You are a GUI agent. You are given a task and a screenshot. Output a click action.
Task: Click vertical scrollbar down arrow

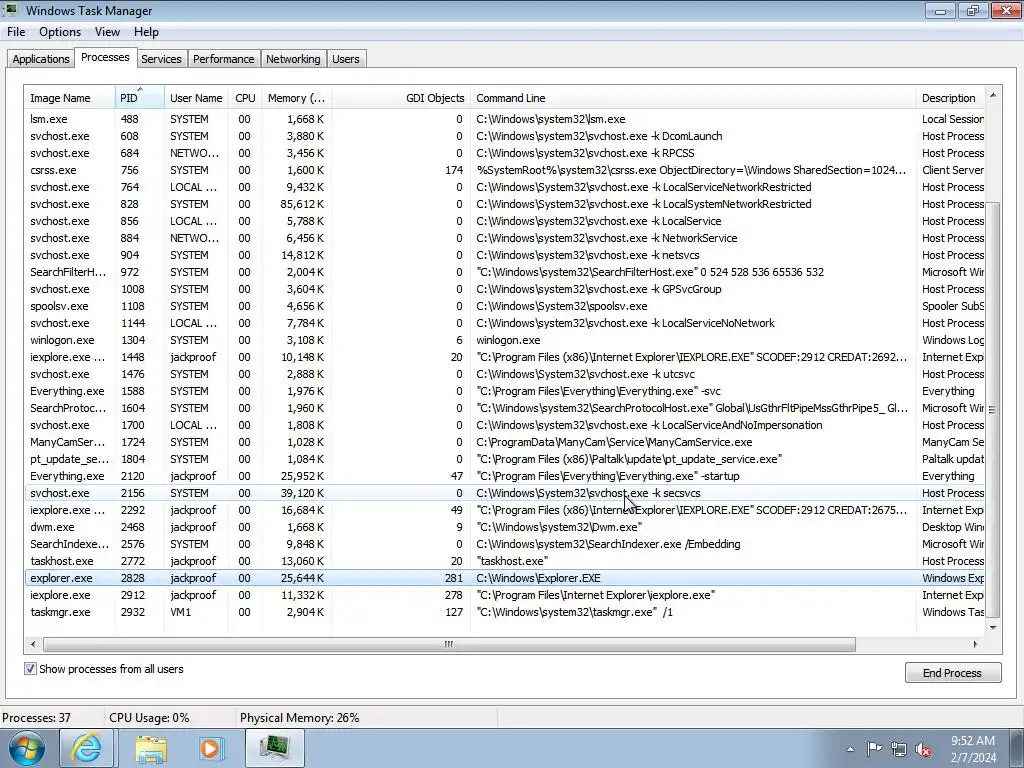point(993,628)
